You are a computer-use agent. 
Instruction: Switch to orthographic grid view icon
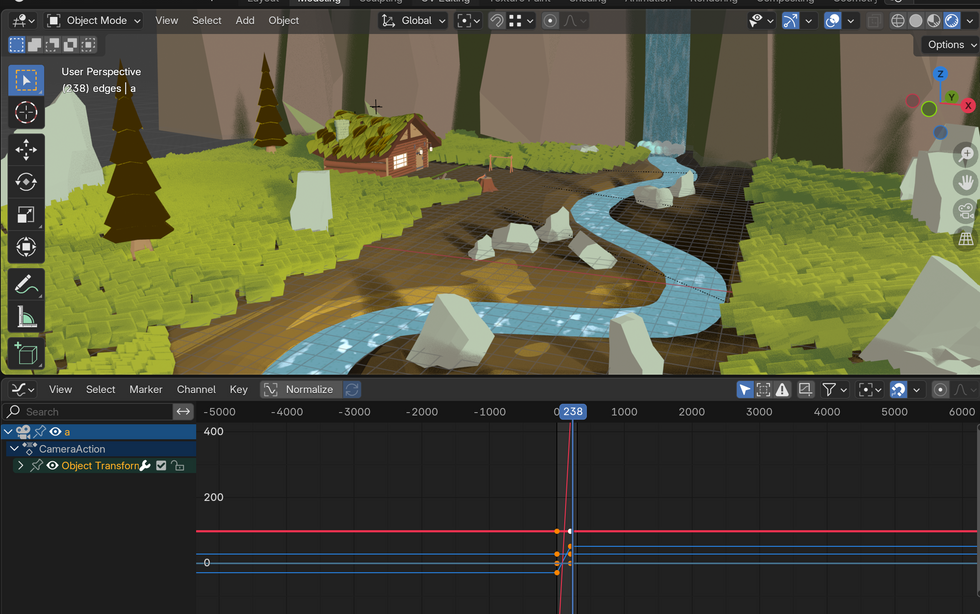(x=965, y=238)
